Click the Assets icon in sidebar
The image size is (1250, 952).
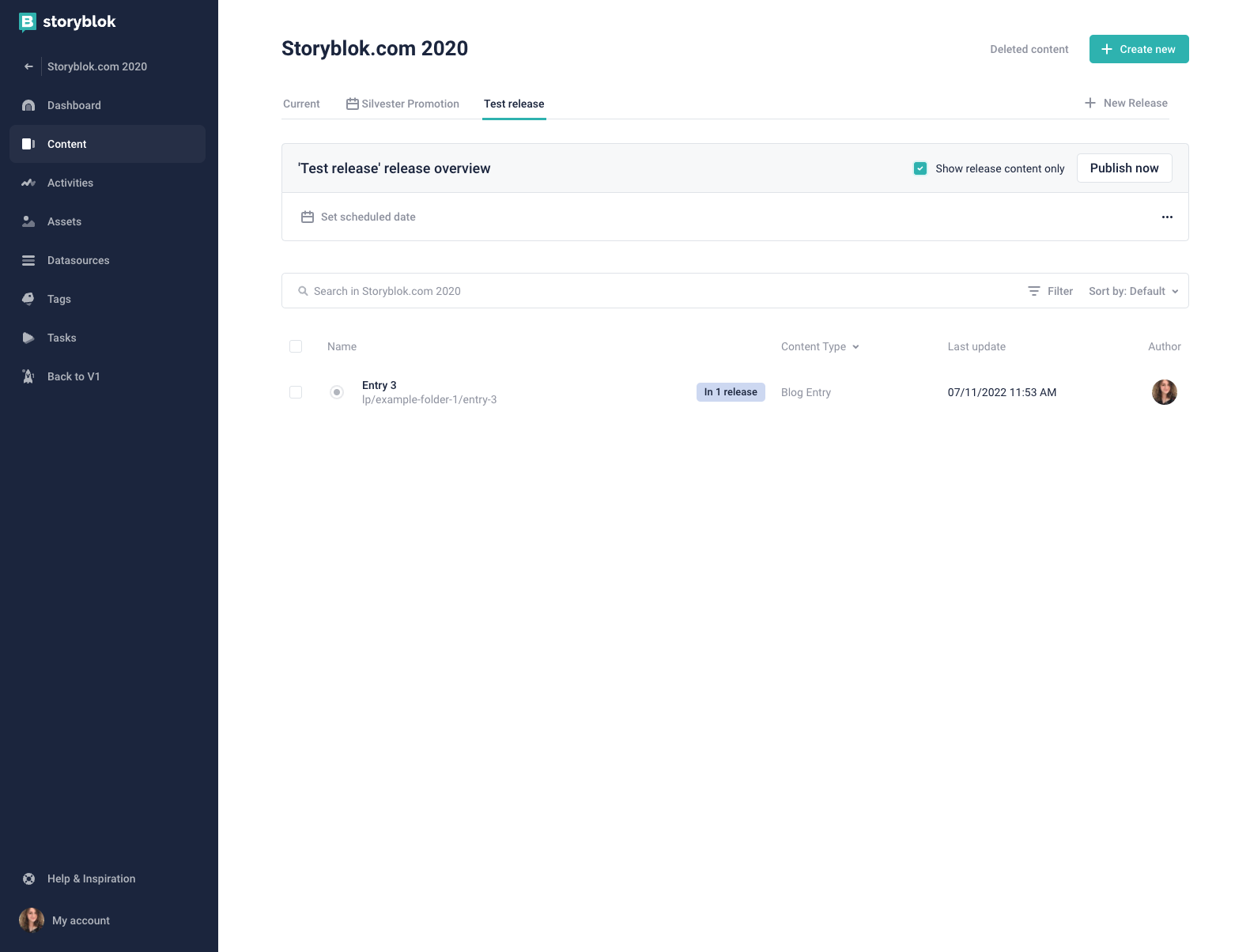tap(28, 221)
